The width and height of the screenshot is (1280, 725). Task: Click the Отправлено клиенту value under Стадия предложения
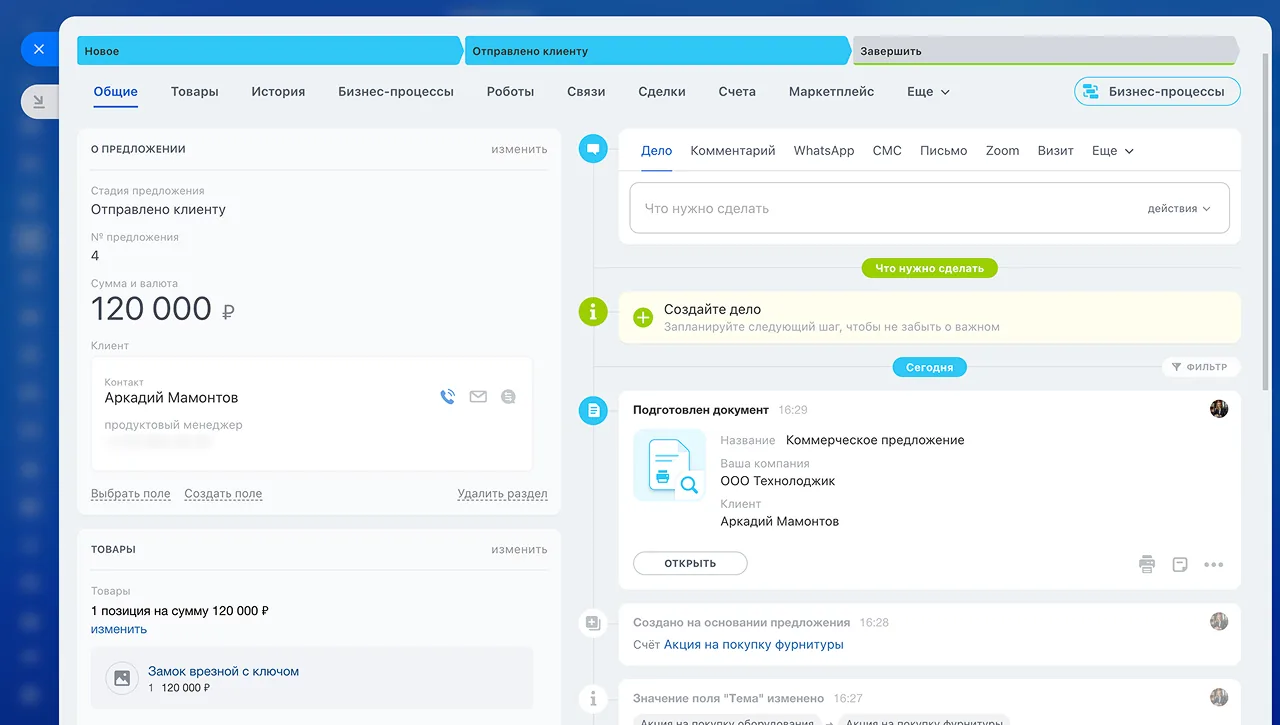pyautogui.click(x=158, y=210)
